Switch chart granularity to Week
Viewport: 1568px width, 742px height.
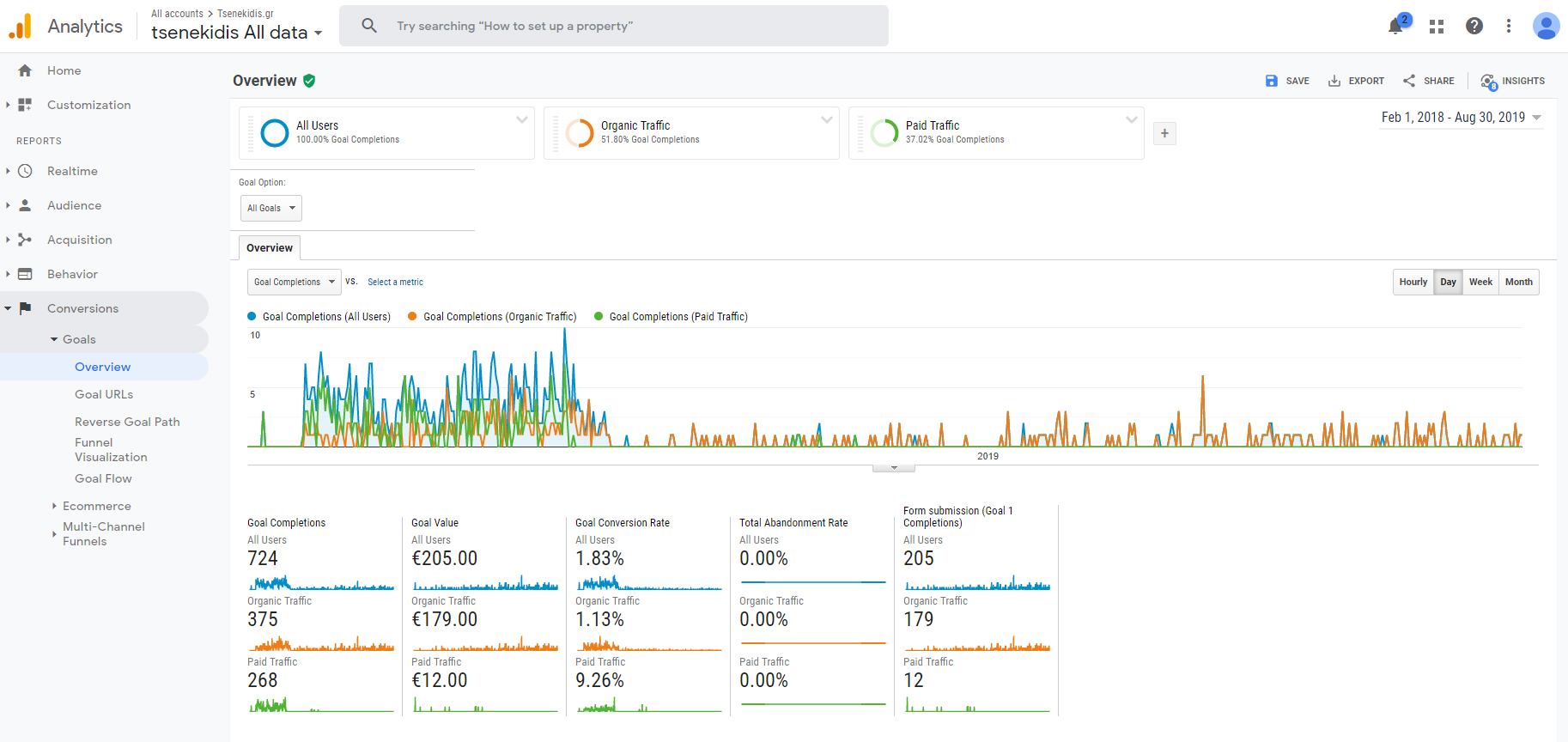(x=1480, y=282)
